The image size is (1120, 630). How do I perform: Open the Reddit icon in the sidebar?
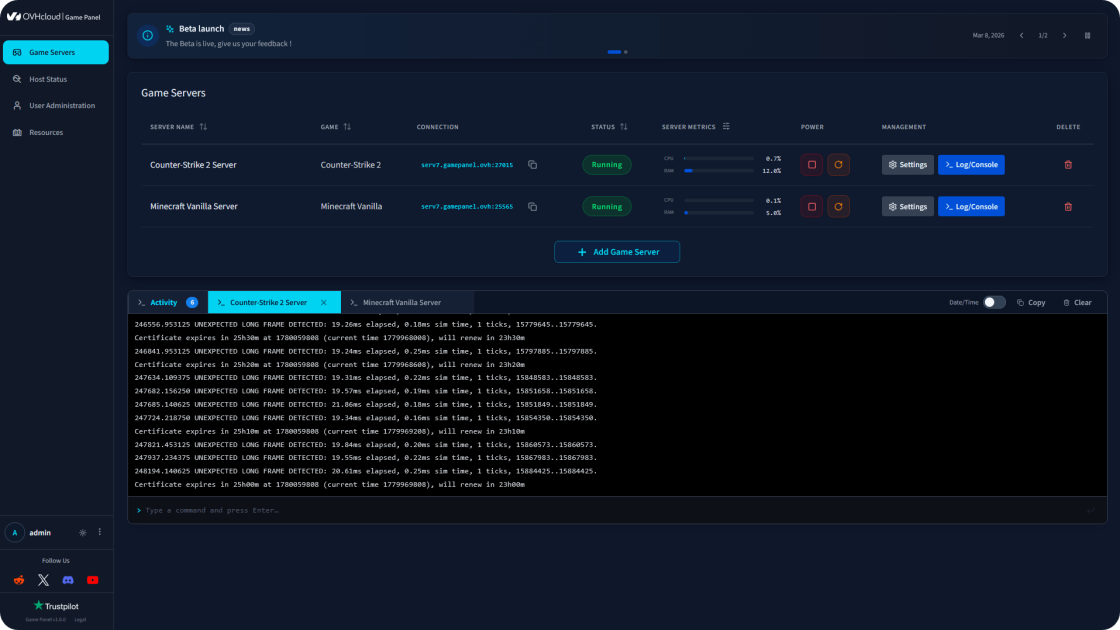click(19, 580)
